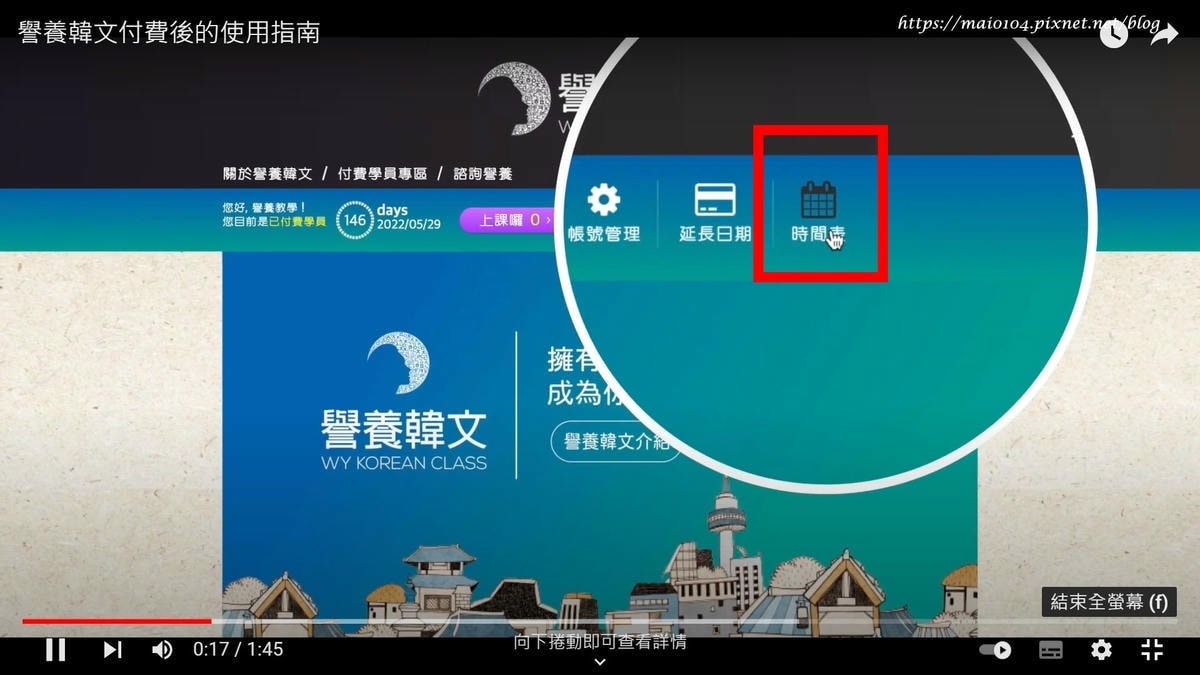The height and width of the screenshot is (675, 1200).
Task: Toggle subtitles/closed captions
Action: pos(1051,650)
